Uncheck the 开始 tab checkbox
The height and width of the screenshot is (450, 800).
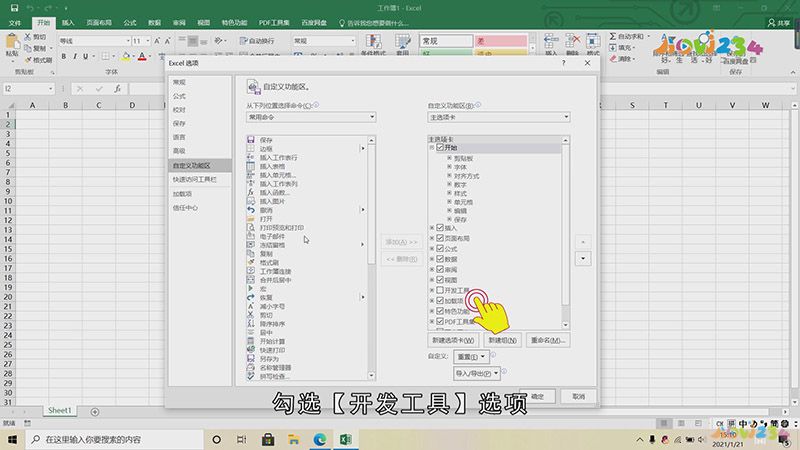click(x=440, y=147)
